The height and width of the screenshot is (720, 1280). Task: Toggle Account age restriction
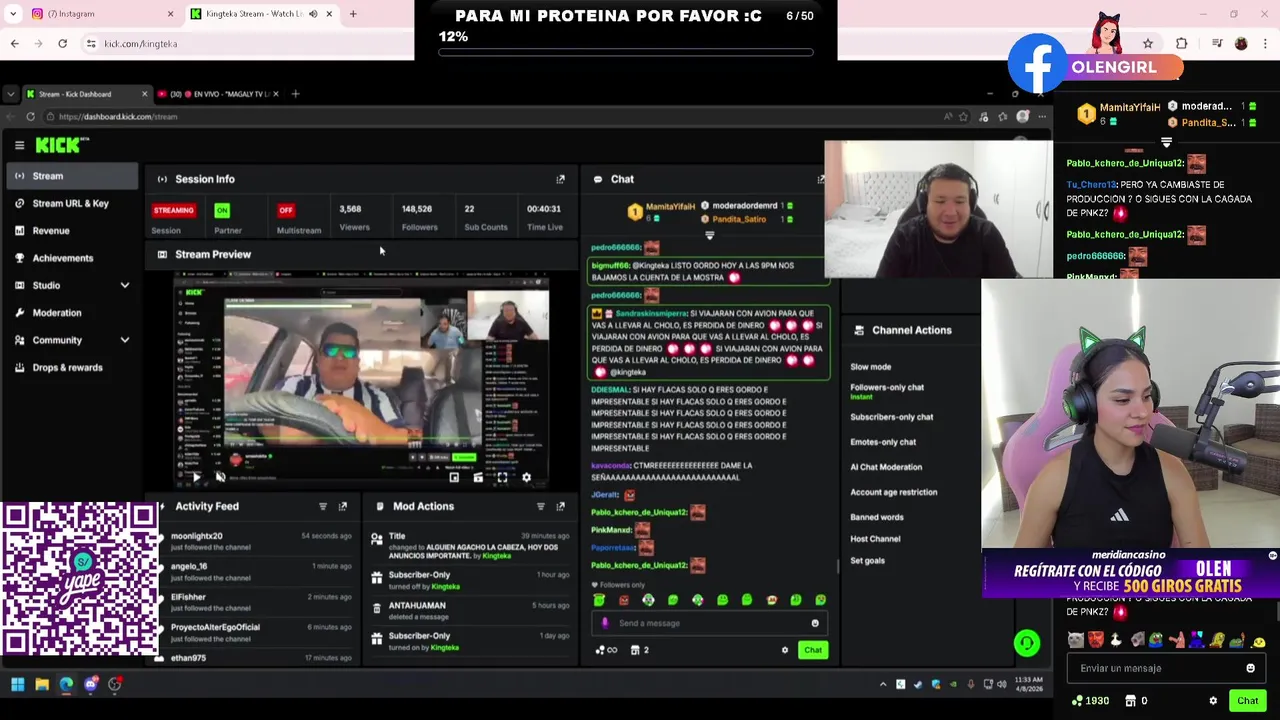click(893, 492)
